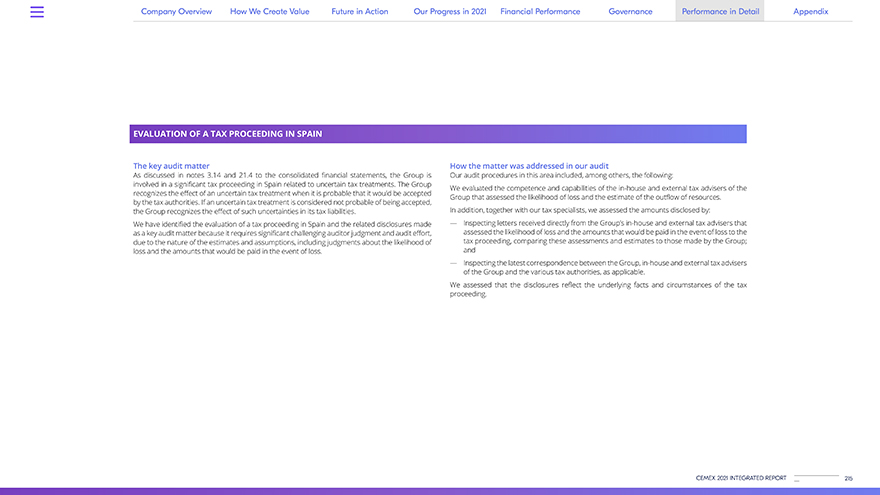Click the paragraph starting 'As discussed in notes'
Viewport: 880px width, 495px height.
[x=282, y=193]
